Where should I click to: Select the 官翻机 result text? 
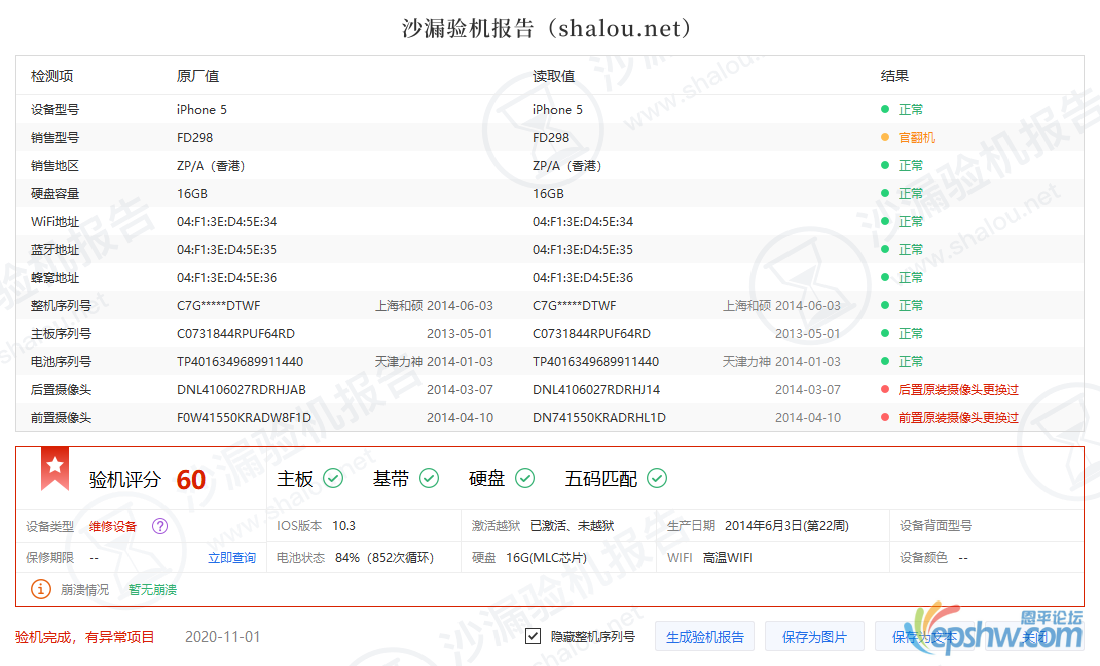[x=917, y=138]
